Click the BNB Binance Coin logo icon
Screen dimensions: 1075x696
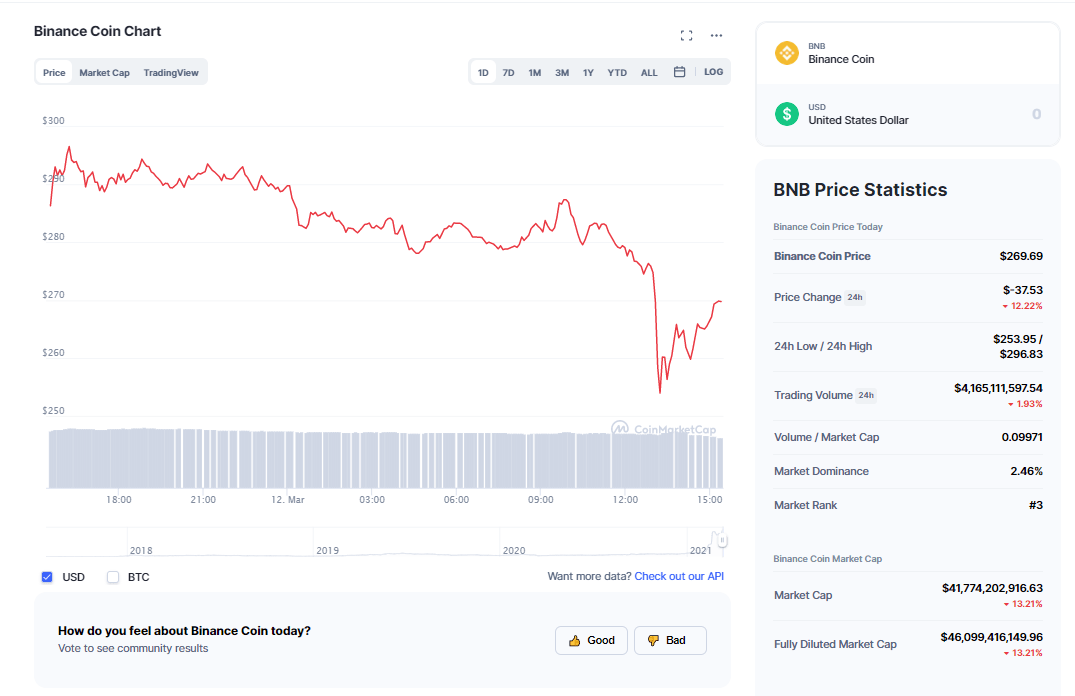tap(787, 53)
